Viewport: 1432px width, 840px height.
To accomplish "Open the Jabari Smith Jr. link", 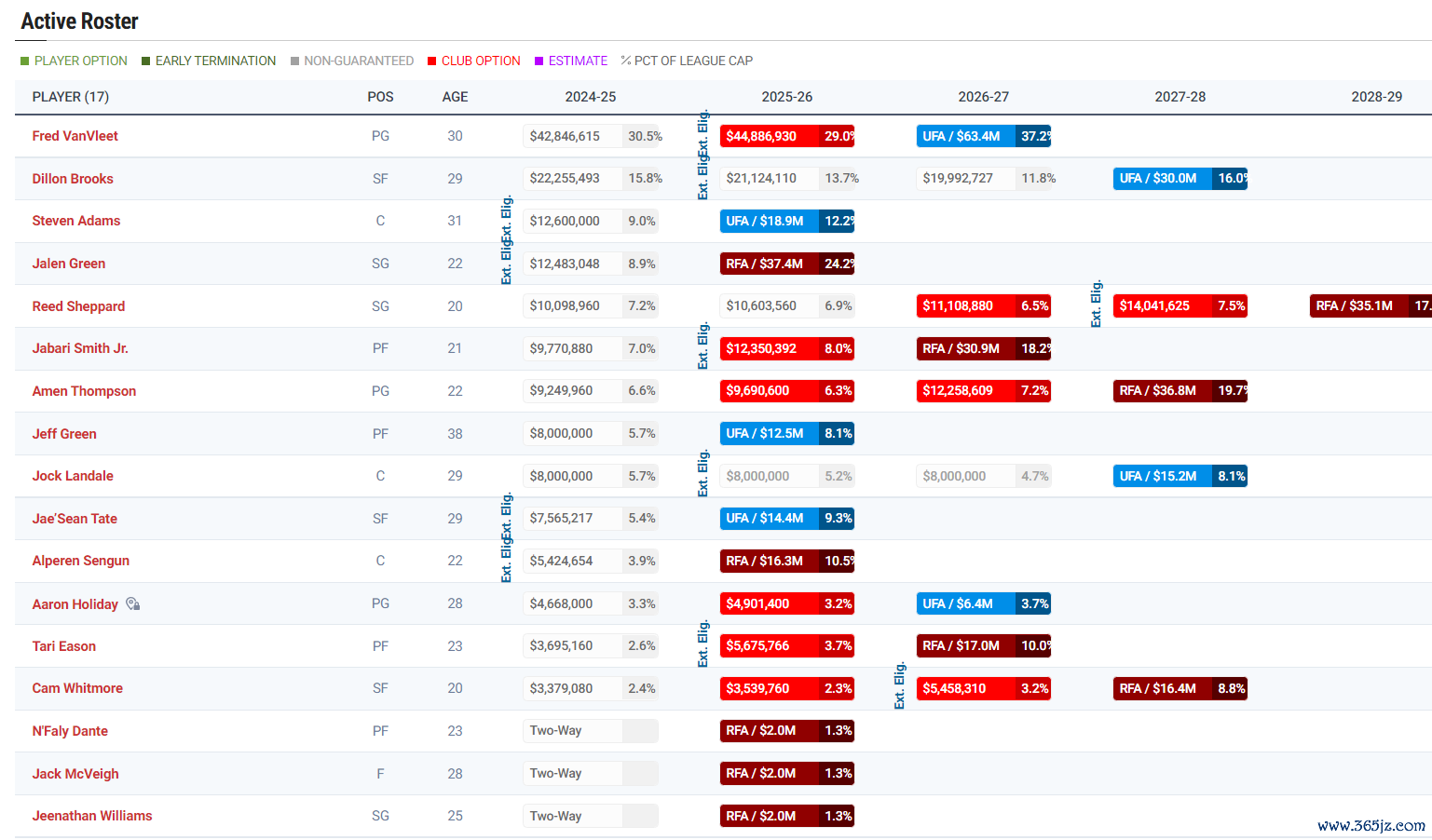I will pyautogui.click(x=80, y=348).
